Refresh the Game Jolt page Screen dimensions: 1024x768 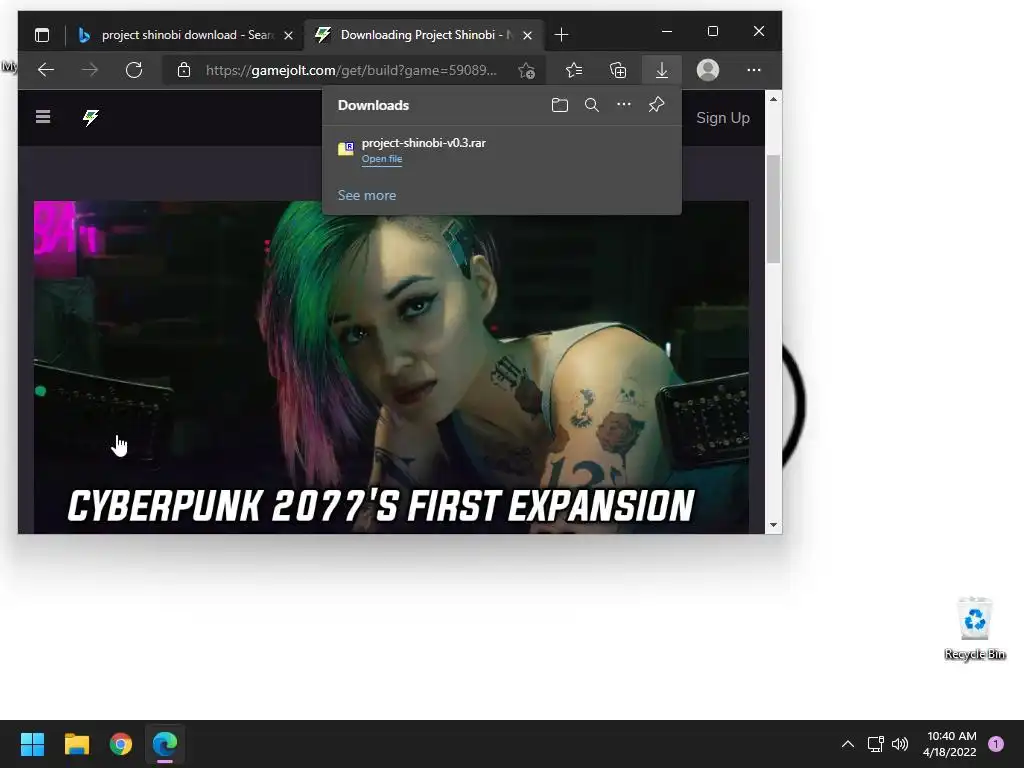pos(134,70)
